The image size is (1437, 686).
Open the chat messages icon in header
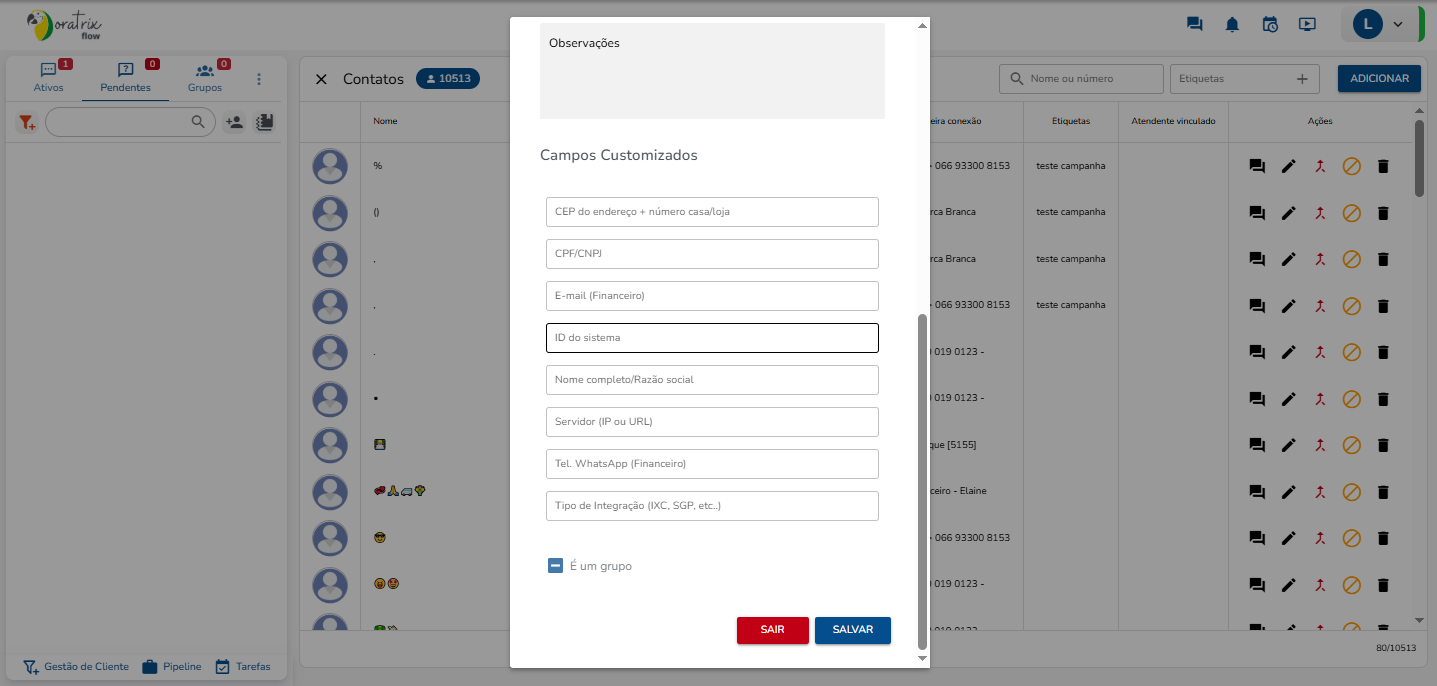click(x=1194, y=25)
